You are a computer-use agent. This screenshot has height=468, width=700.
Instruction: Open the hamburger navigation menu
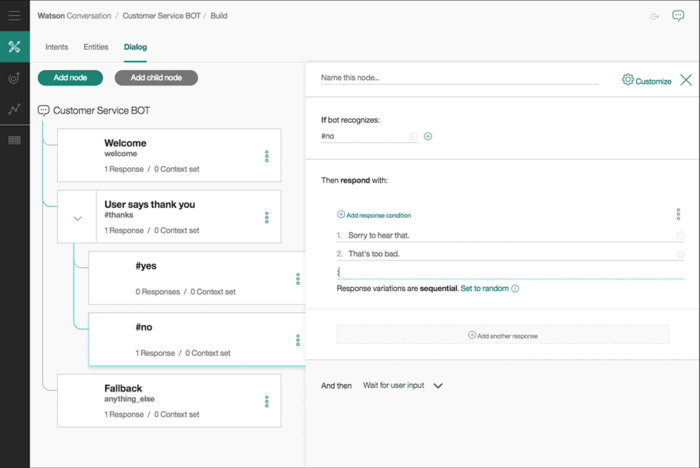pyautogui.click(x=14, y=16)
